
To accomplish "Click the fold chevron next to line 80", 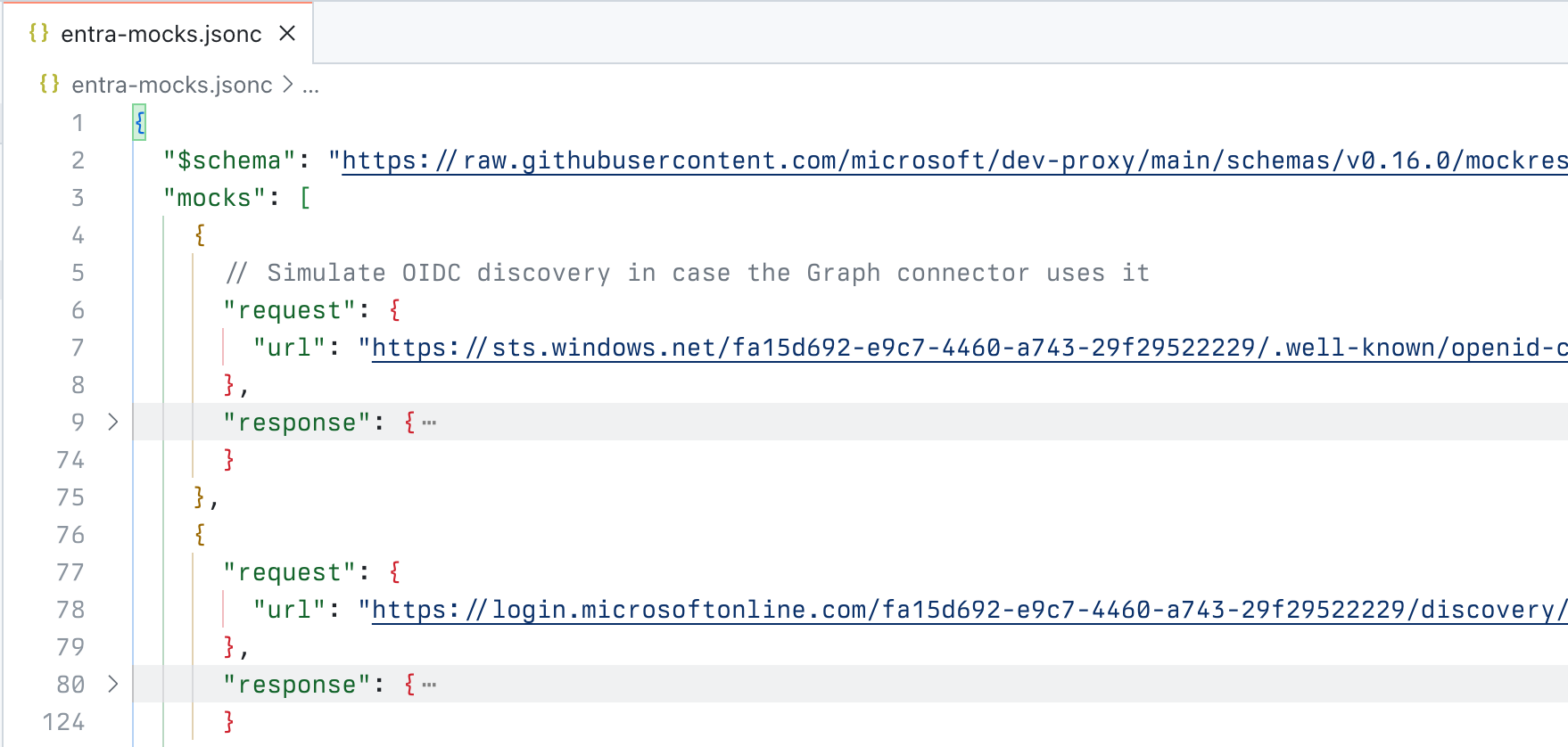I will pos(112,685).
